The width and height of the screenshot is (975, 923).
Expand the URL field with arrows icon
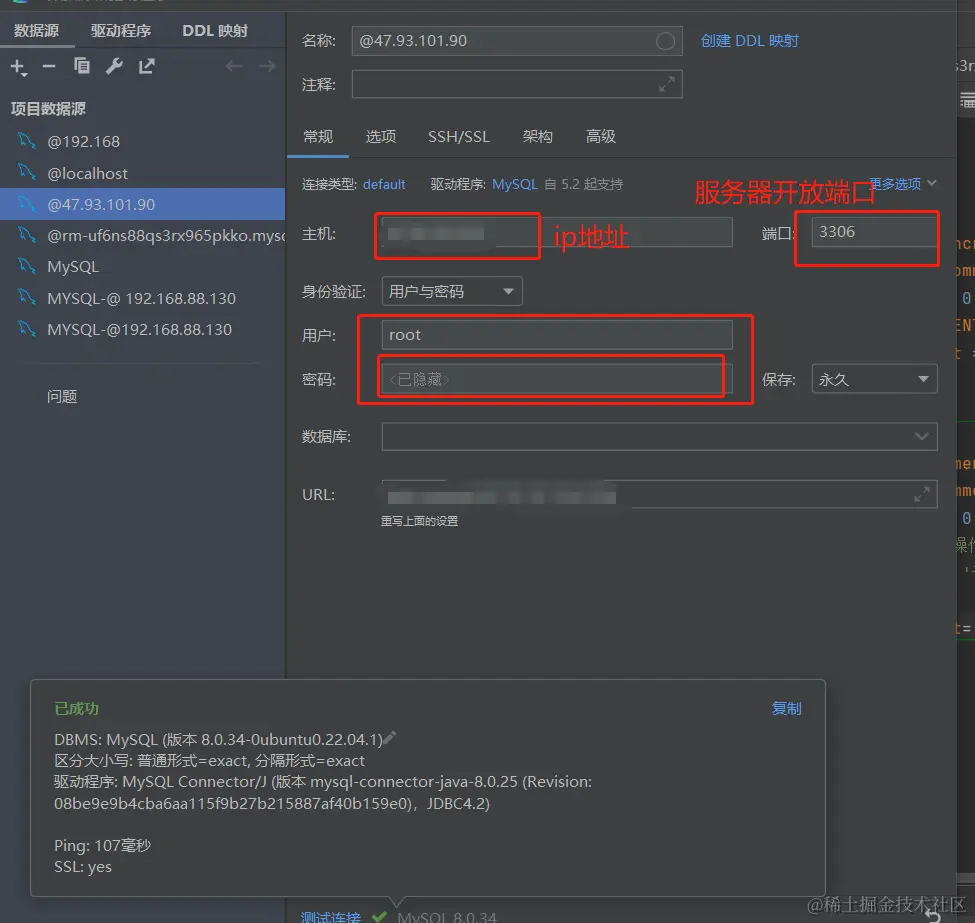pos(922,494)
